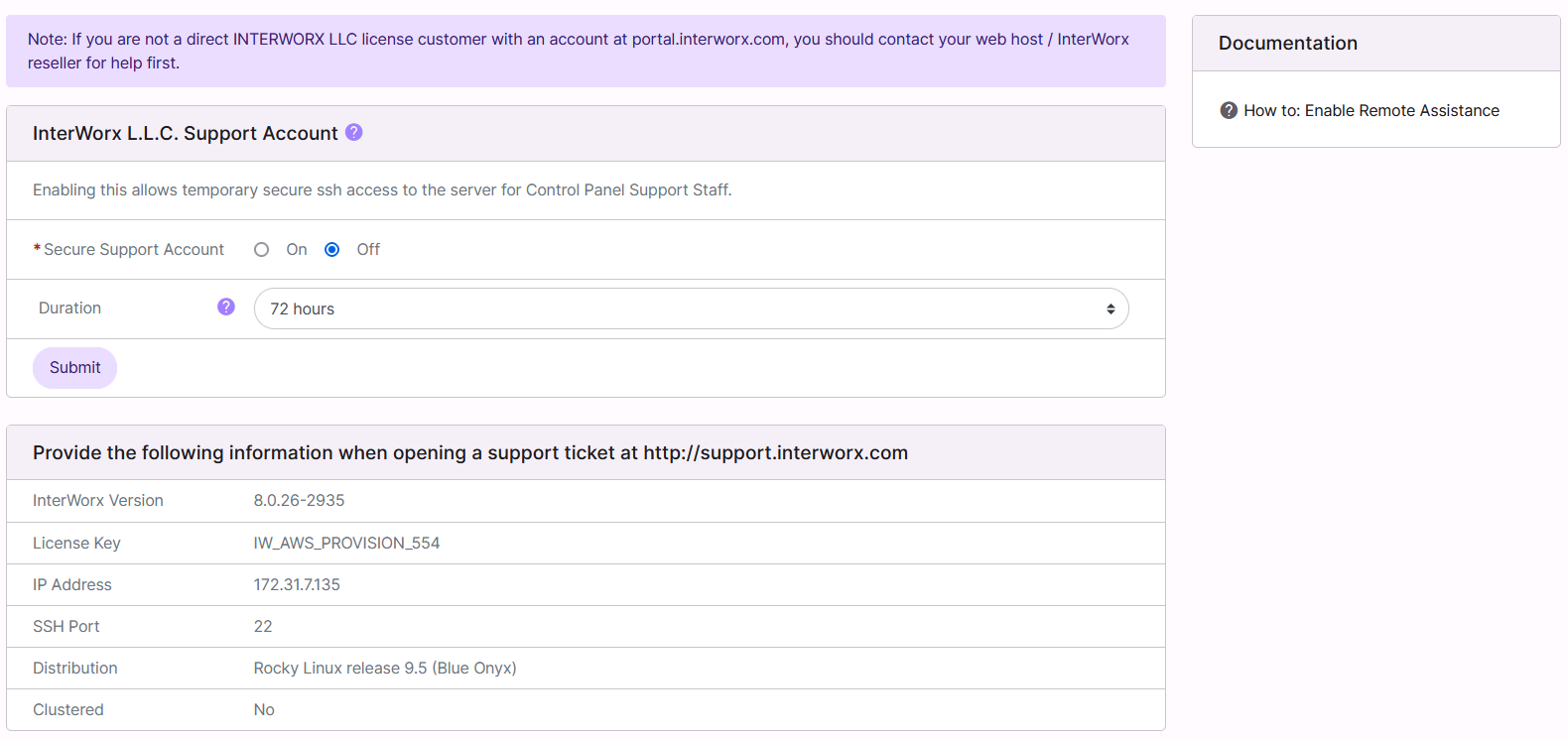Enable Secure Support Account with On radio
Image resolution: width=1568 pixels, height=739 pixels.
pos(262,250)
